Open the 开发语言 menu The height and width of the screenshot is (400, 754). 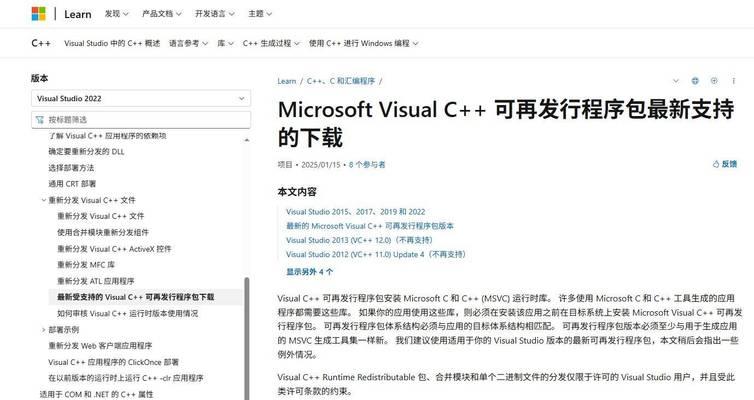(x=214, y=14)
